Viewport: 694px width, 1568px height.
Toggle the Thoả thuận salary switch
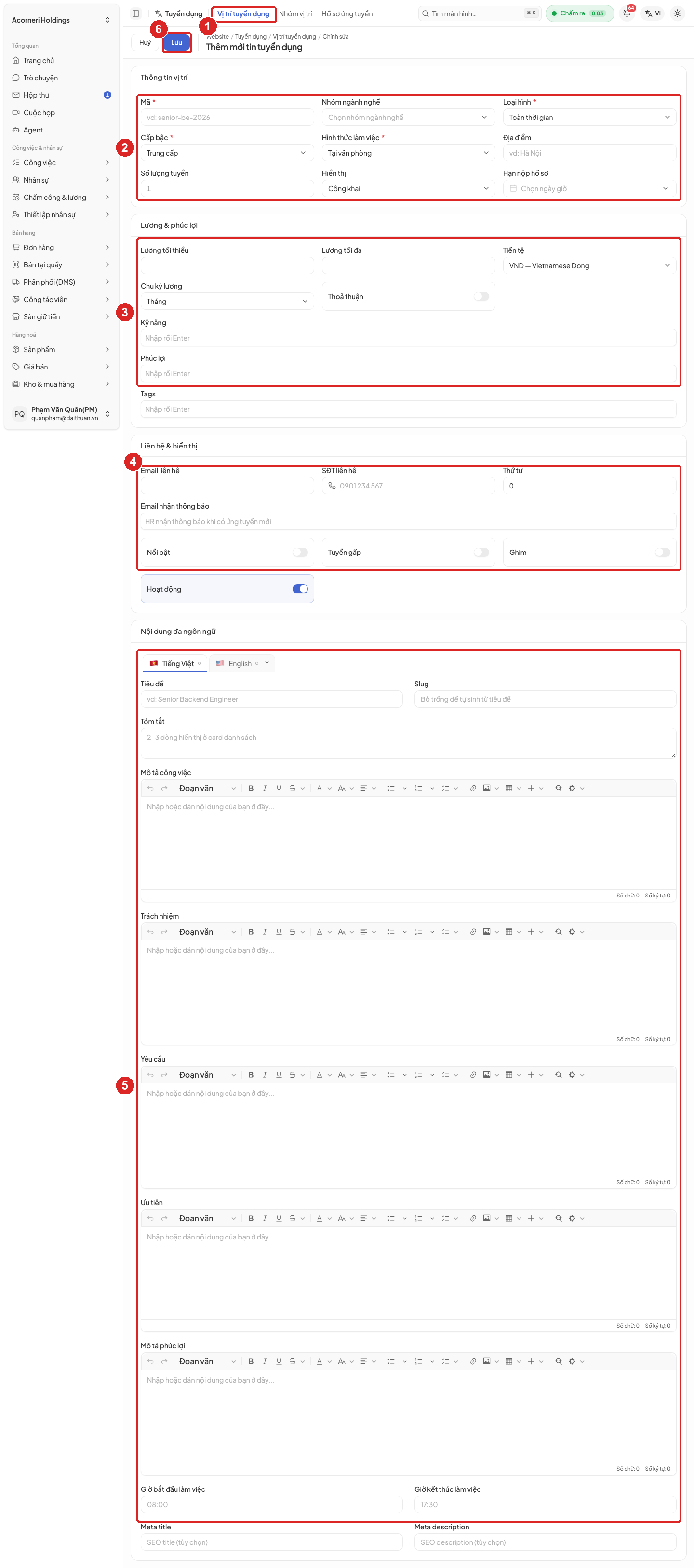click(481, 296)
